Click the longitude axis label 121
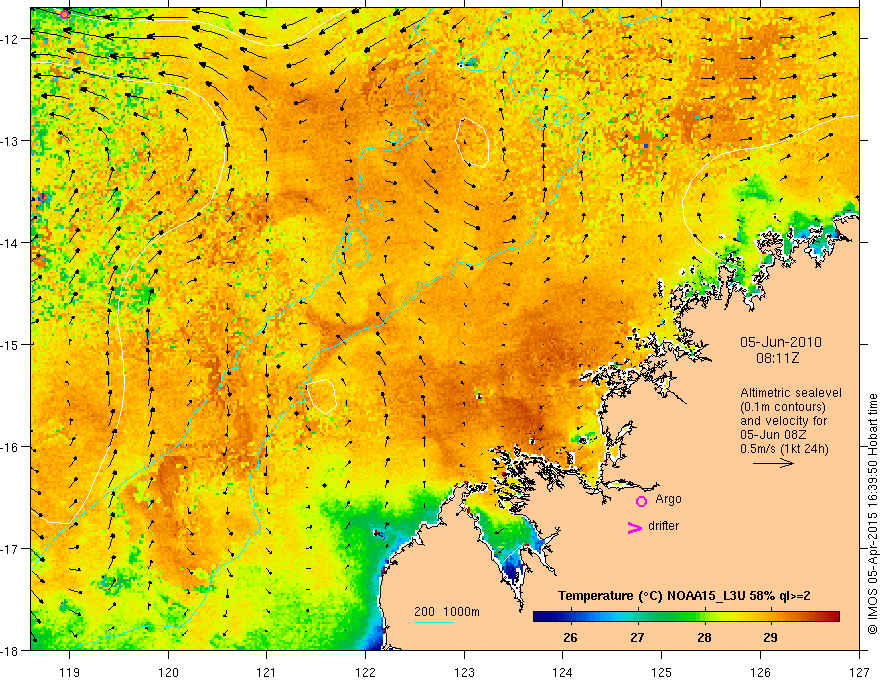Screen dimensions: 880x680 point(267,673)
